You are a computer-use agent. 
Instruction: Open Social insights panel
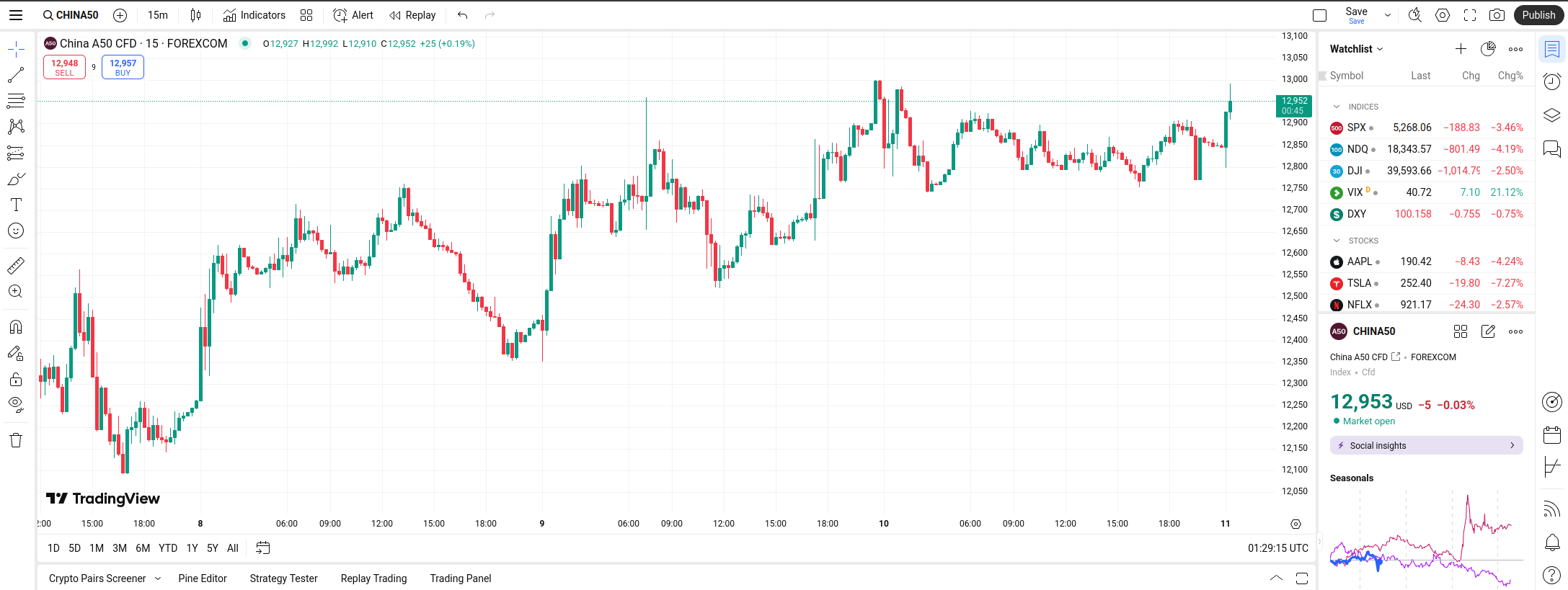pyautogui.click(x=1427, y=445)
